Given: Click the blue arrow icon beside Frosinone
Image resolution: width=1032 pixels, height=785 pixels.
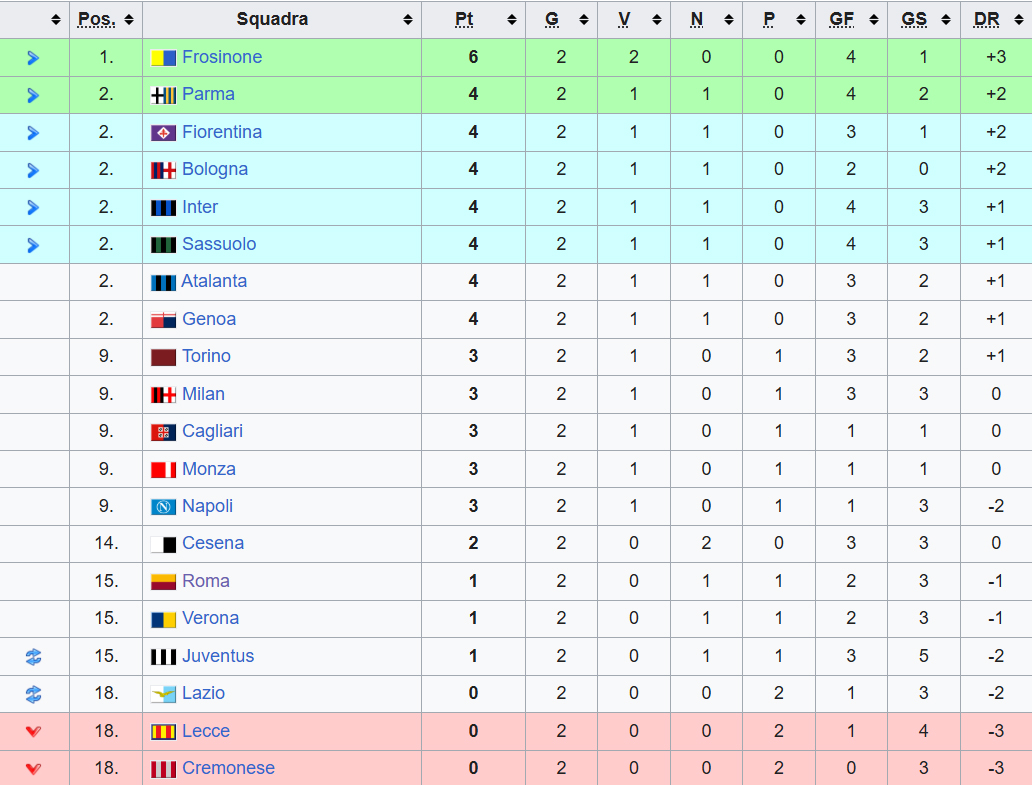Looking at the screenshot, I should pyautogui.click(x=33, y=58).
